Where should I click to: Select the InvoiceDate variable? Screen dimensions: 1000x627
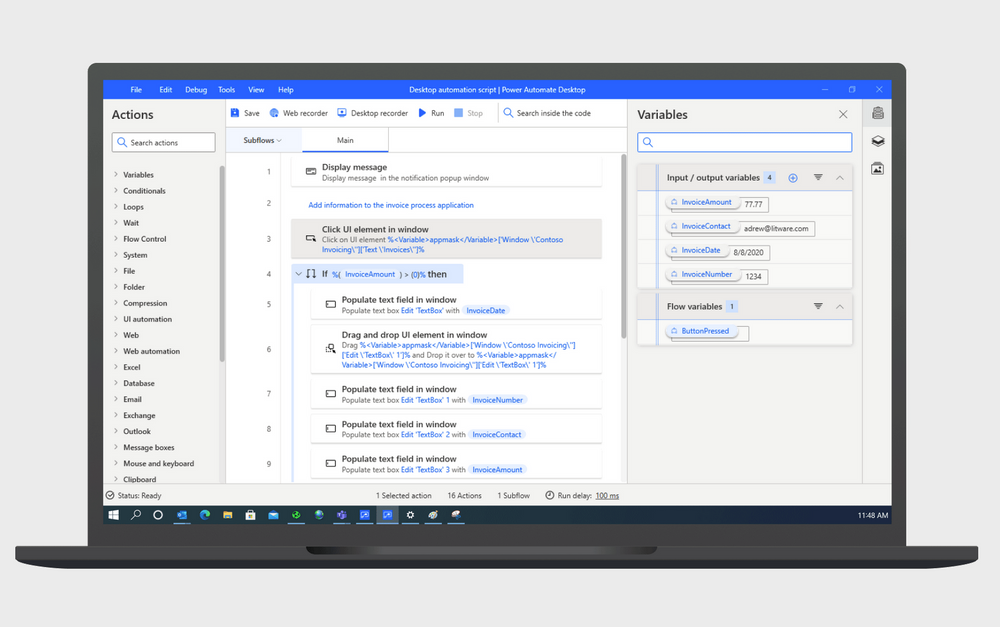tap(696, 251)
